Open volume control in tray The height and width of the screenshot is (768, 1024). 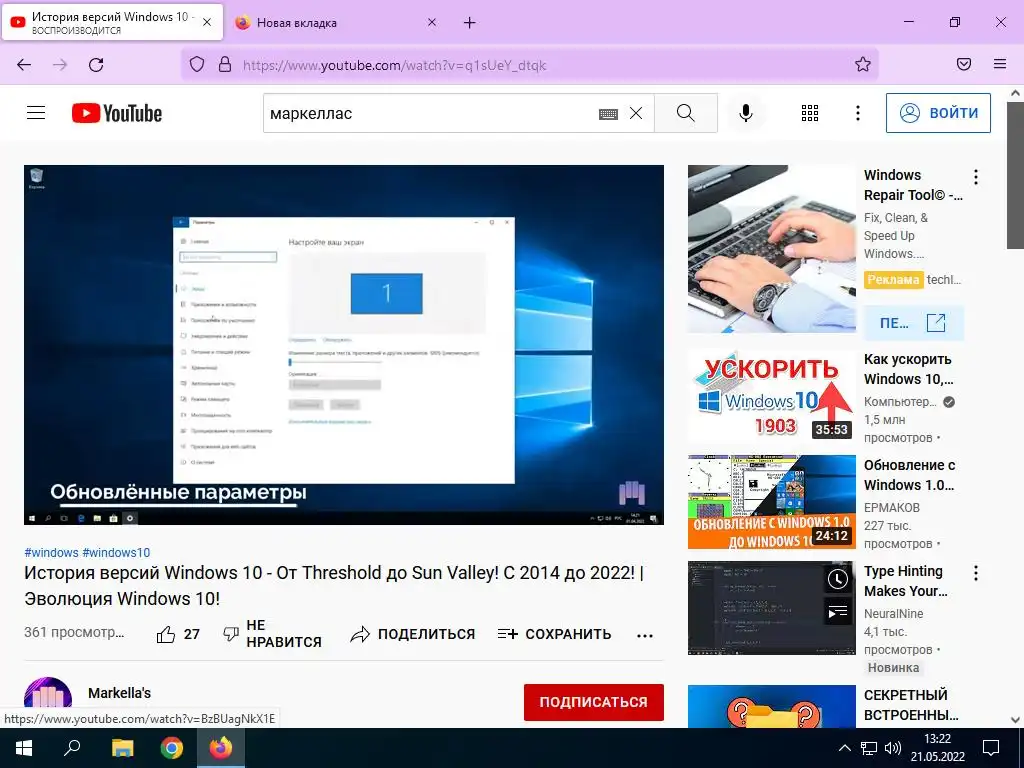pyautogui.click(x=892, y=748)
